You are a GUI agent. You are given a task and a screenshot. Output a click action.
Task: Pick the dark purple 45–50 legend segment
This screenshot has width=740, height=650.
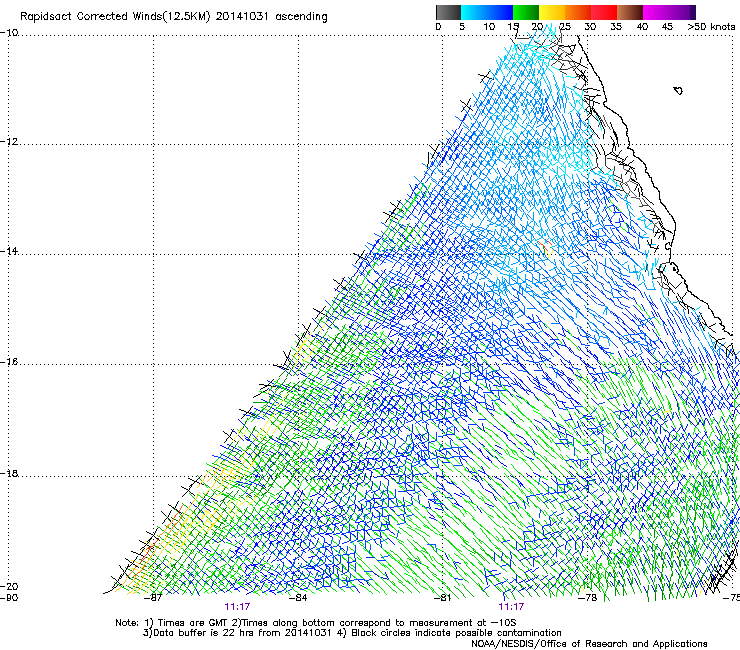pyautogui.click(x=682, y=12)
